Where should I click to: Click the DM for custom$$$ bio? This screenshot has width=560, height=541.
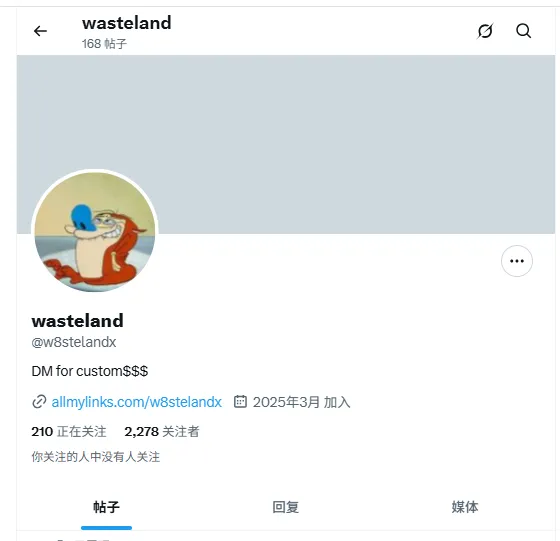point(90,371)
